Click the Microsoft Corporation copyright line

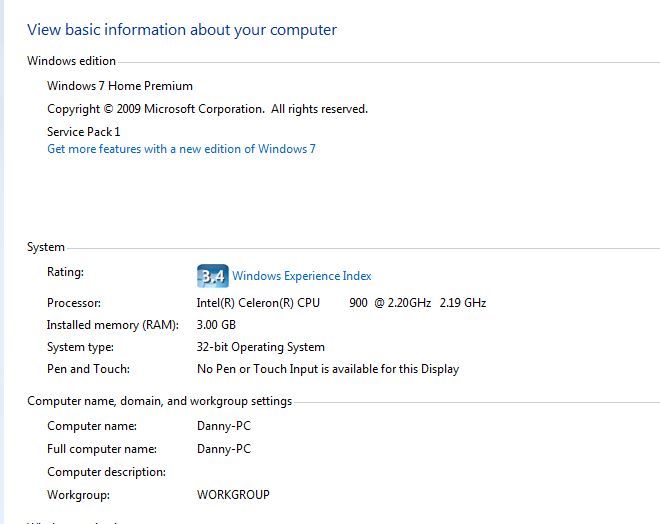coord(207,109)
